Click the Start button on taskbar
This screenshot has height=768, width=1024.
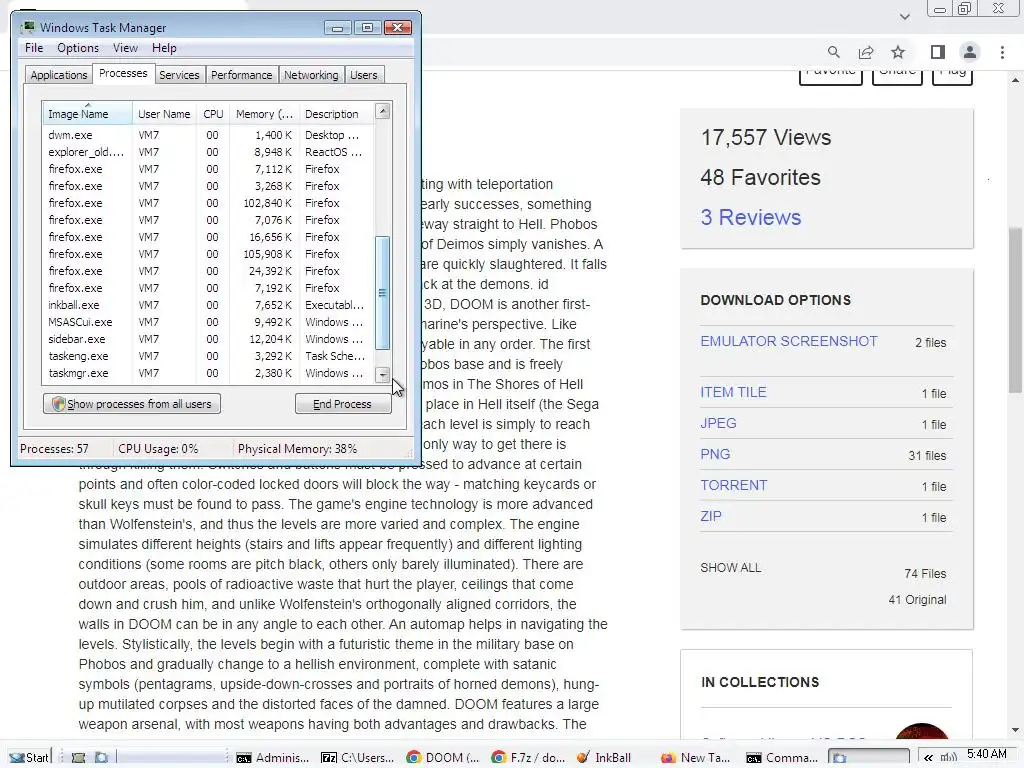click(29, 757)
